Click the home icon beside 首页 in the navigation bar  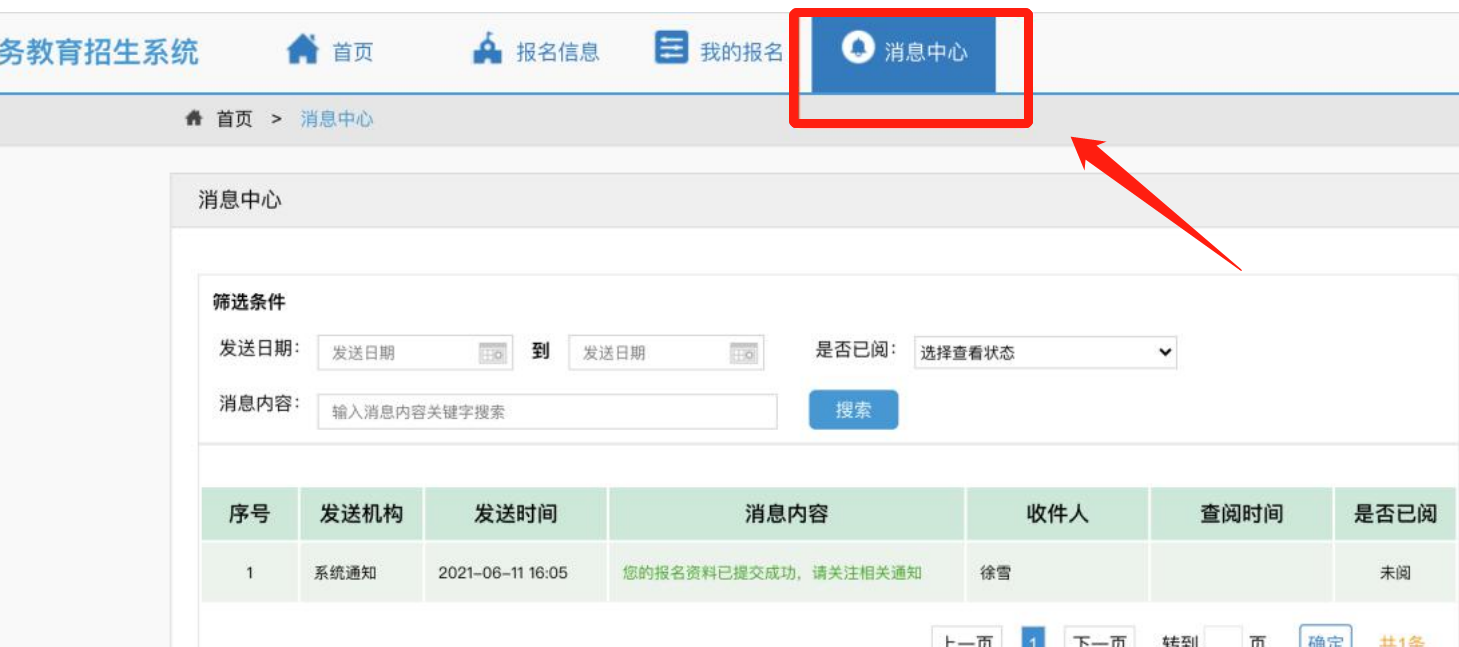point(302,49)
